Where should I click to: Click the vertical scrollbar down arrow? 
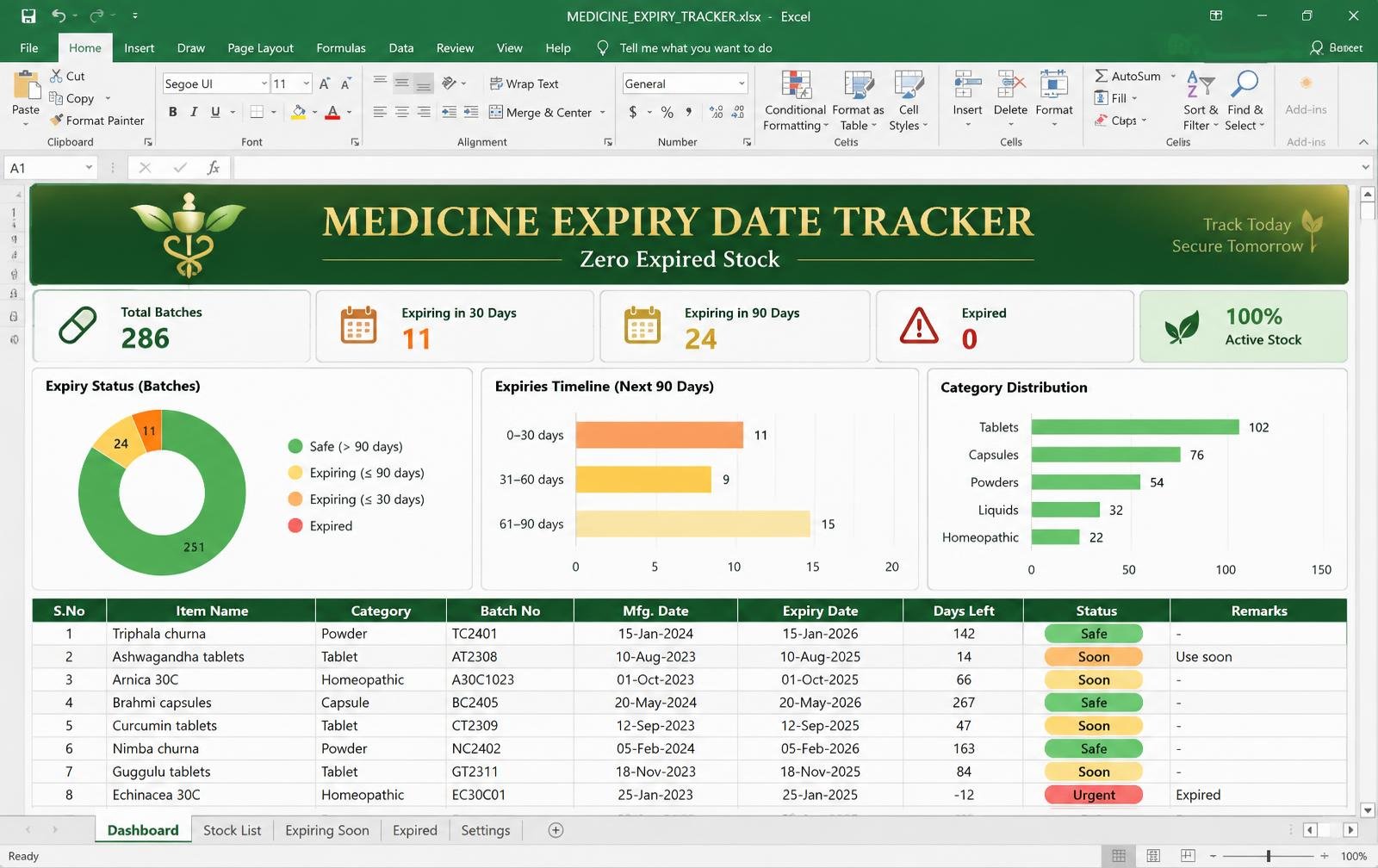click(1367, 809)
